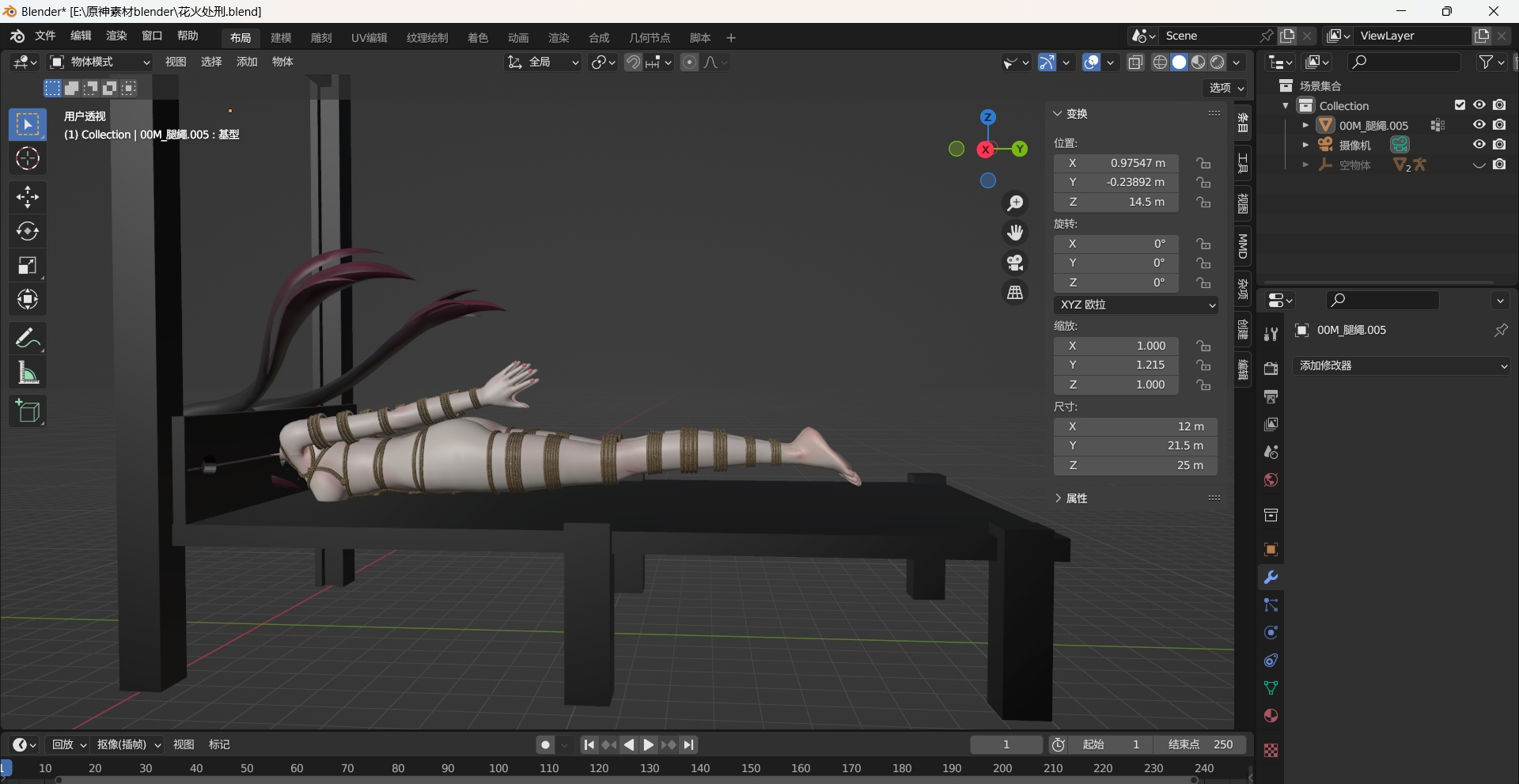Open the 编辑 menu
The height and width of the screenshot is (784, 1519).
coord(81,36)
